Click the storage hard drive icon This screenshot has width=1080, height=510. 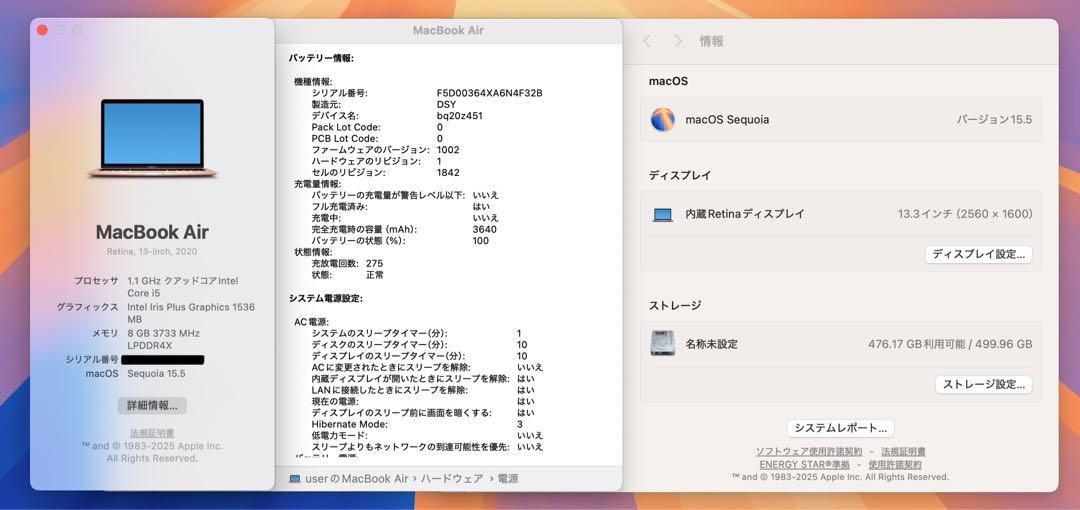(x=663, y=343)
